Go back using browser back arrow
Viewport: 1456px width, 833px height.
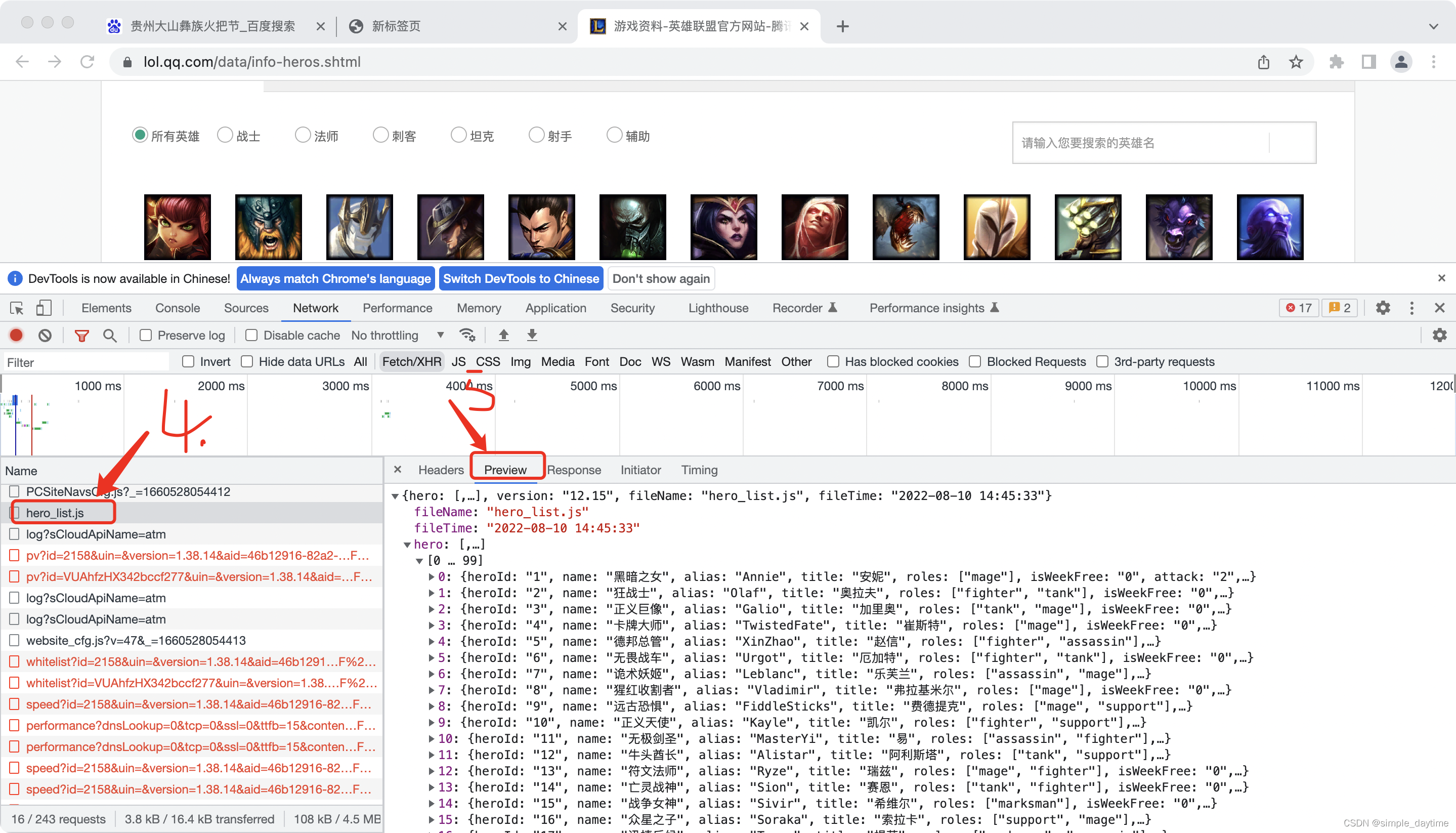coord(22,62)
